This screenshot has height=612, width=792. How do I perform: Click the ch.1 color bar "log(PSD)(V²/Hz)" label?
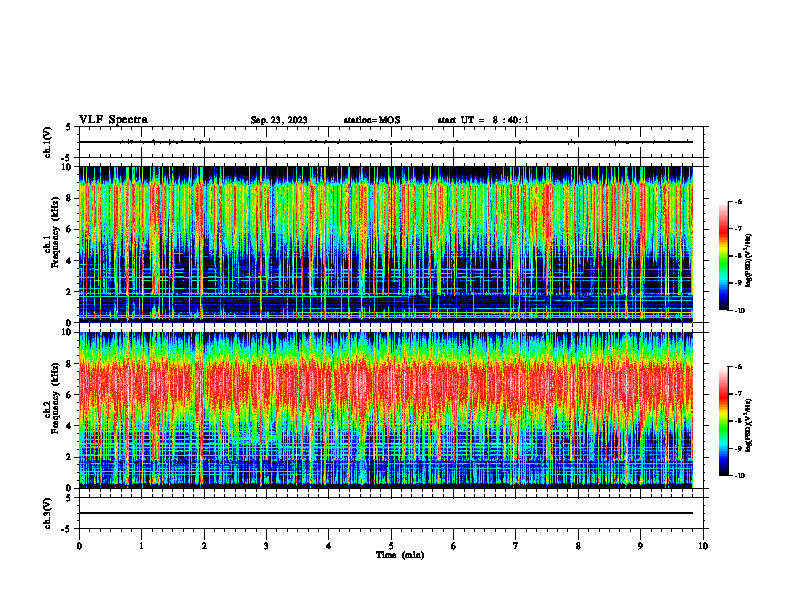[x=749, y=260]
